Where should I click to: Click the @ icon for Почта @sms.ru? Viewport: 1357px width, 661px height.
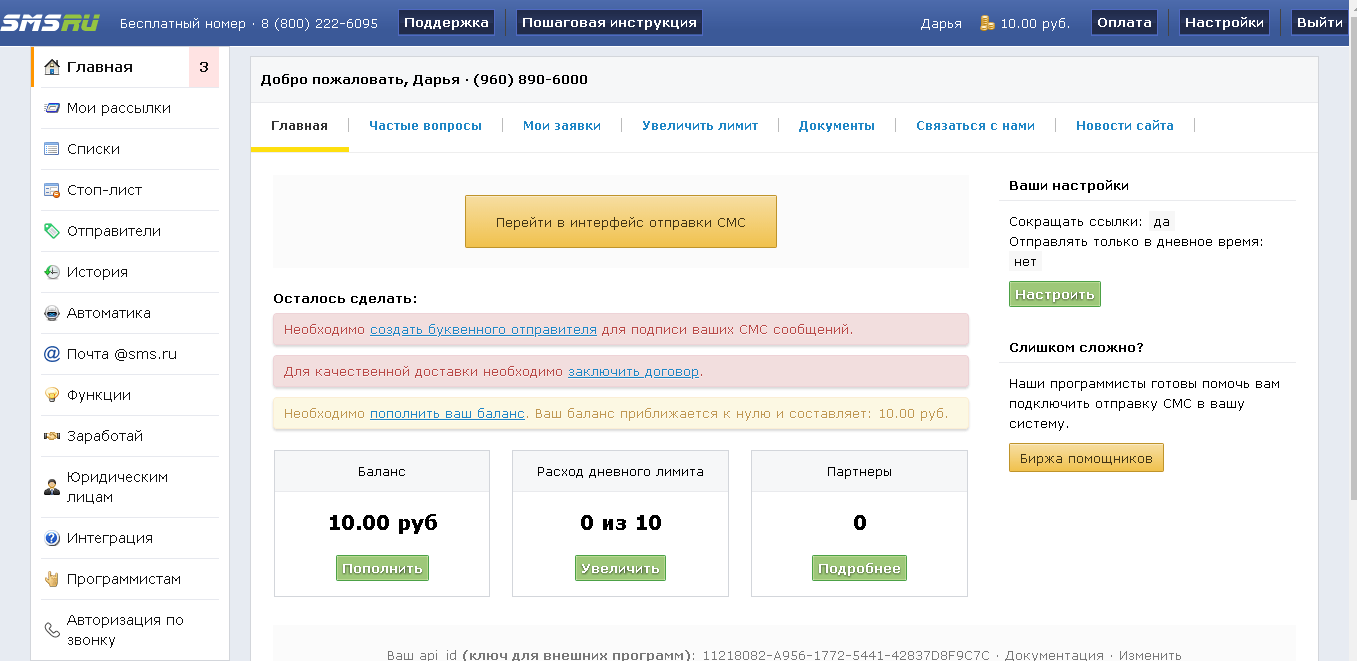coord(52,354)
